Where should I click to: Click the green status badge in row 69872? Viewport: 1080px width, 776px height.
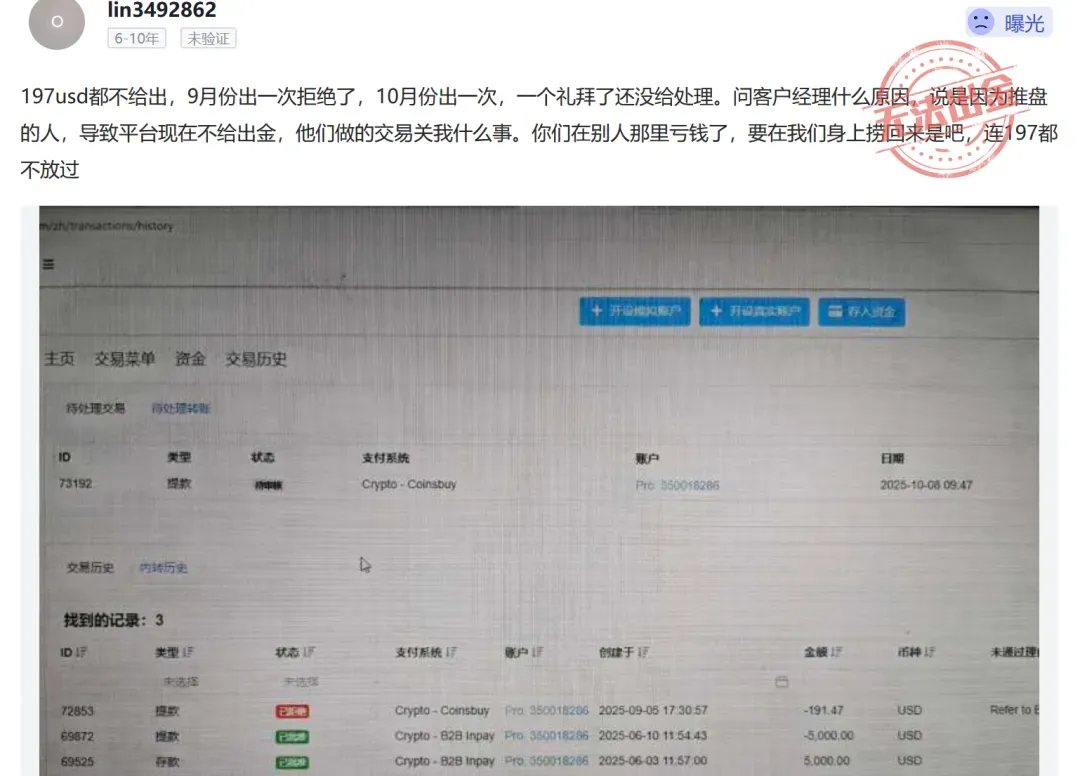coord(292,737)
